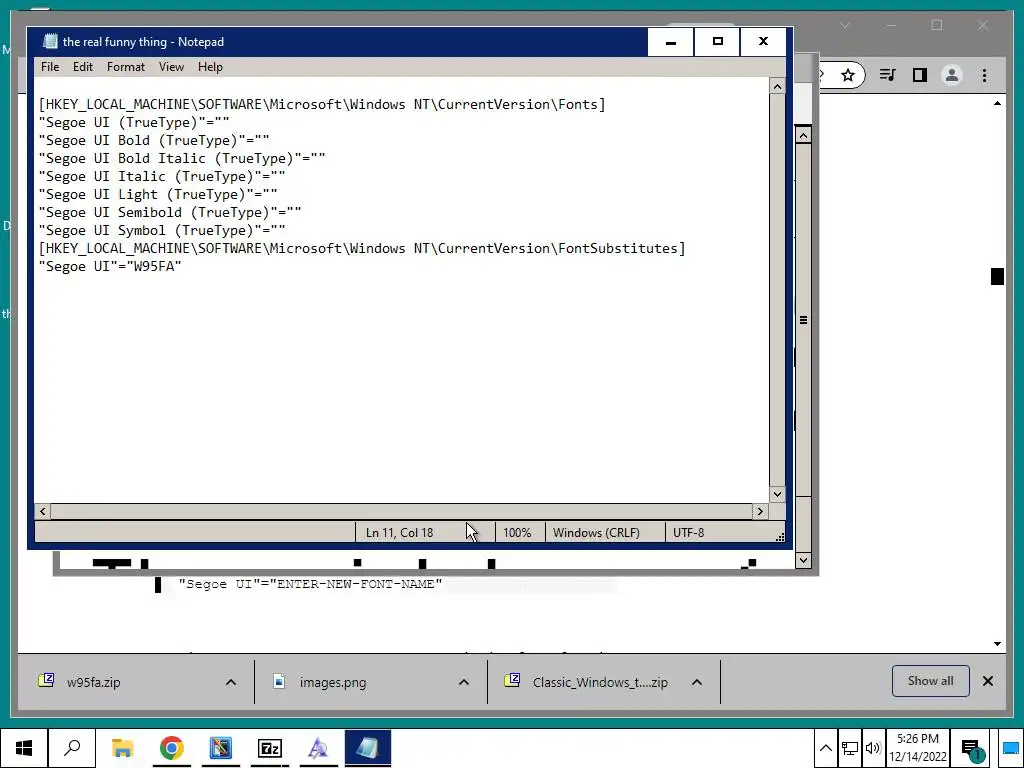The height and width of the screenshot is (768, 1024).
Task: Minimize the Notepad window
Action: pos(671,42)
